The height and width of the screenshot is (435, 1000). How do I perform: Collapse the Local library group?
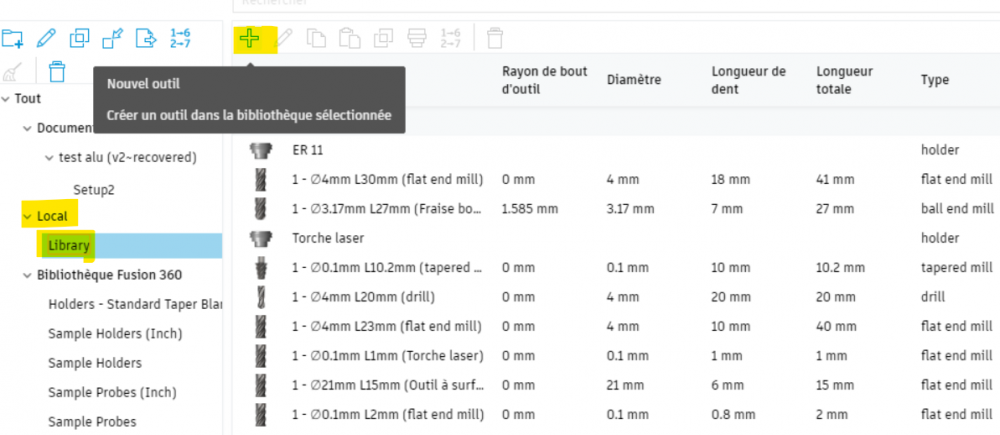[x=27, y=217]
